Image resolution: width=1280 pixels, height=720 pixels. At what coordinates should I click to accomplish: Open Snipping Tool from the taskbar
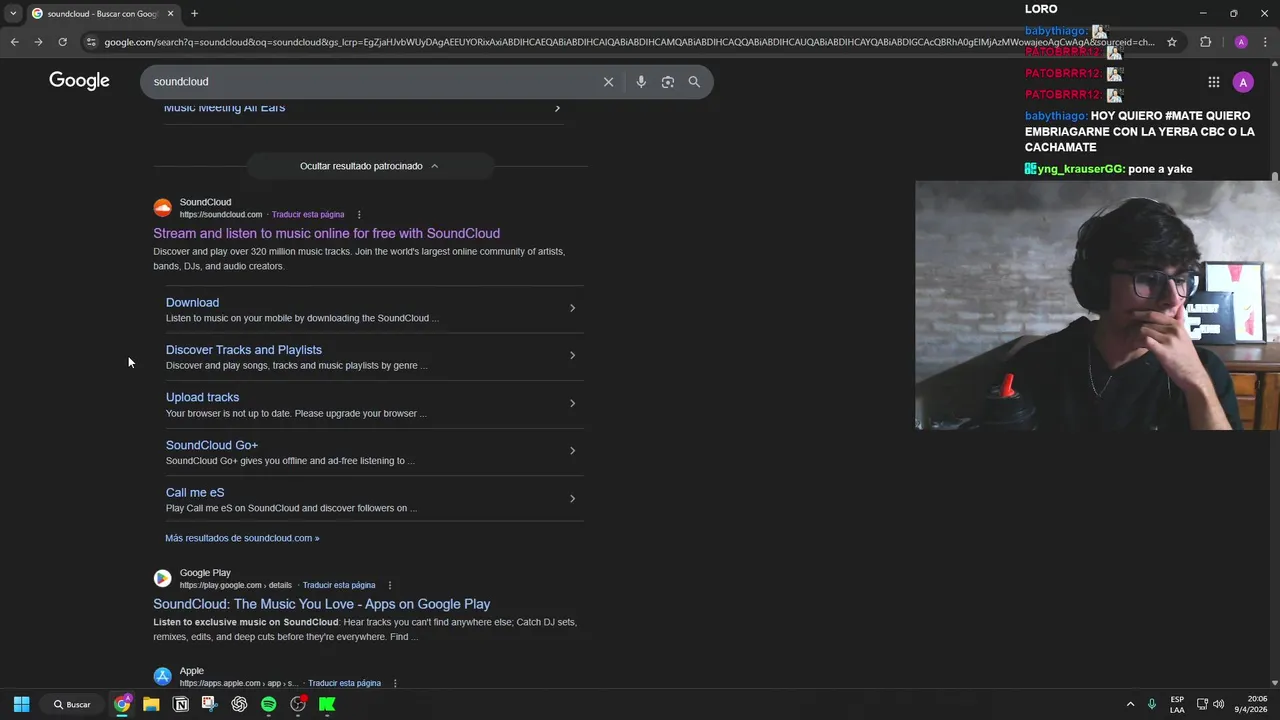point(209,704)
